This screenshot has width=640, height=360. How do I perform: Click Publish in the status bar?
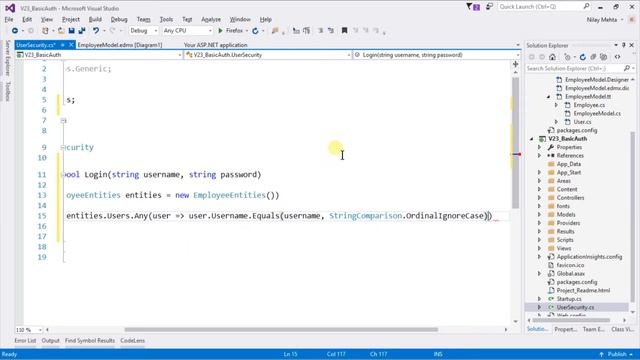pos(617,354)
